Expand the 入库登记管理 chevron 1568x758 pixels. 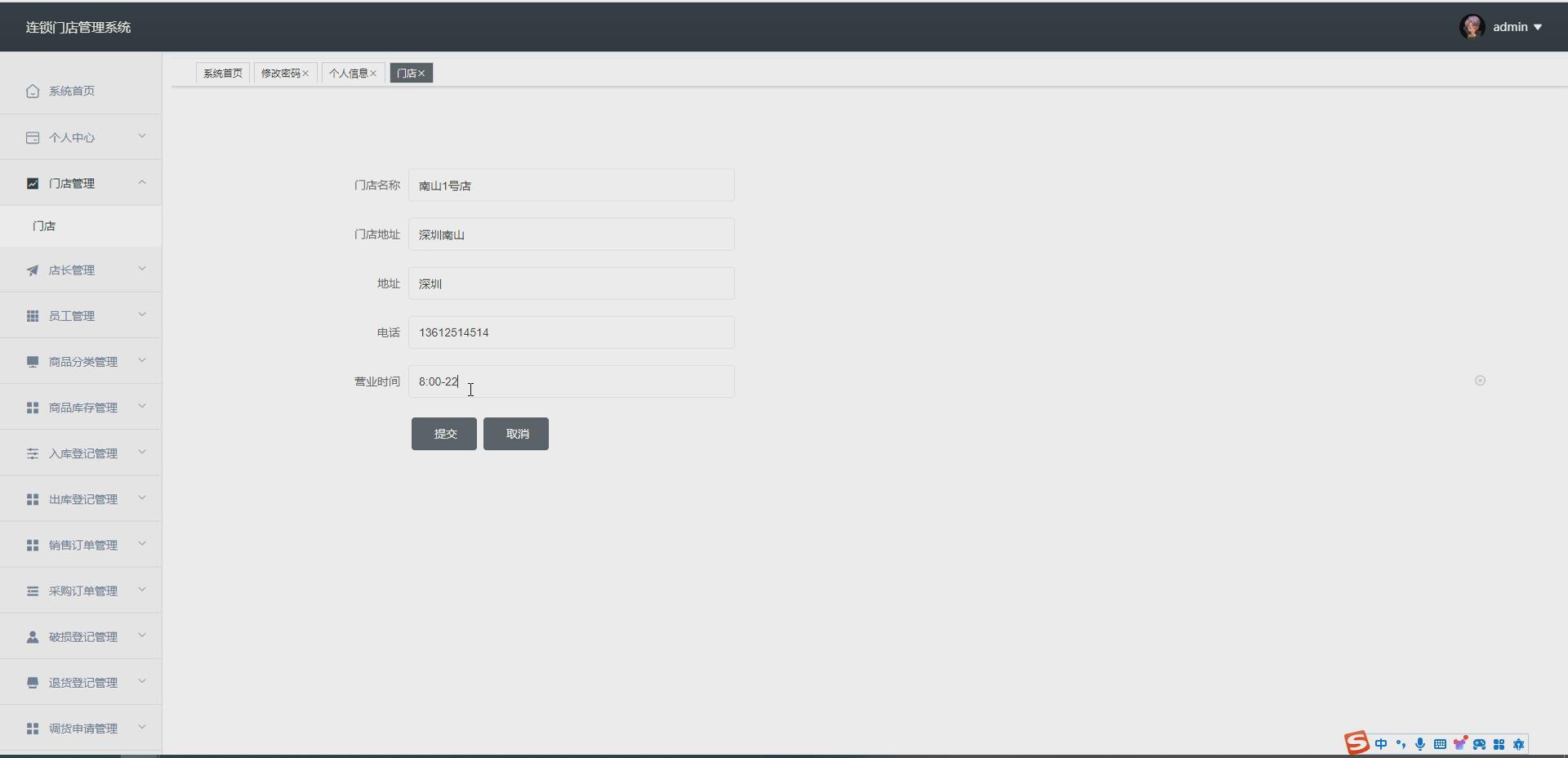tap(142, 452)
